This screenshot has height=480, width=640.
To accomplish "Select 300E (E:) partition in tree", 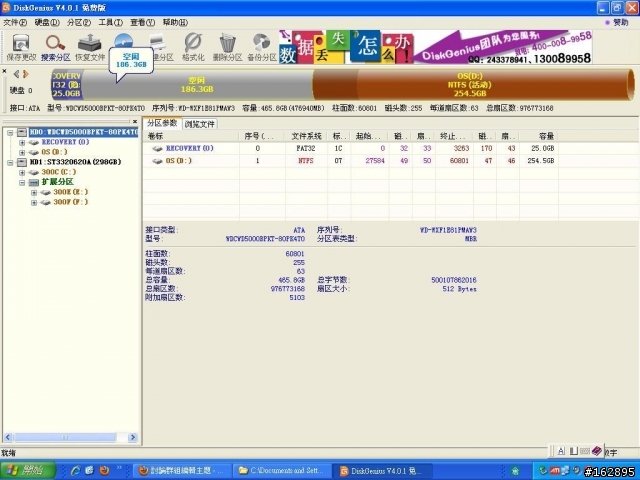I will (71, 192).
